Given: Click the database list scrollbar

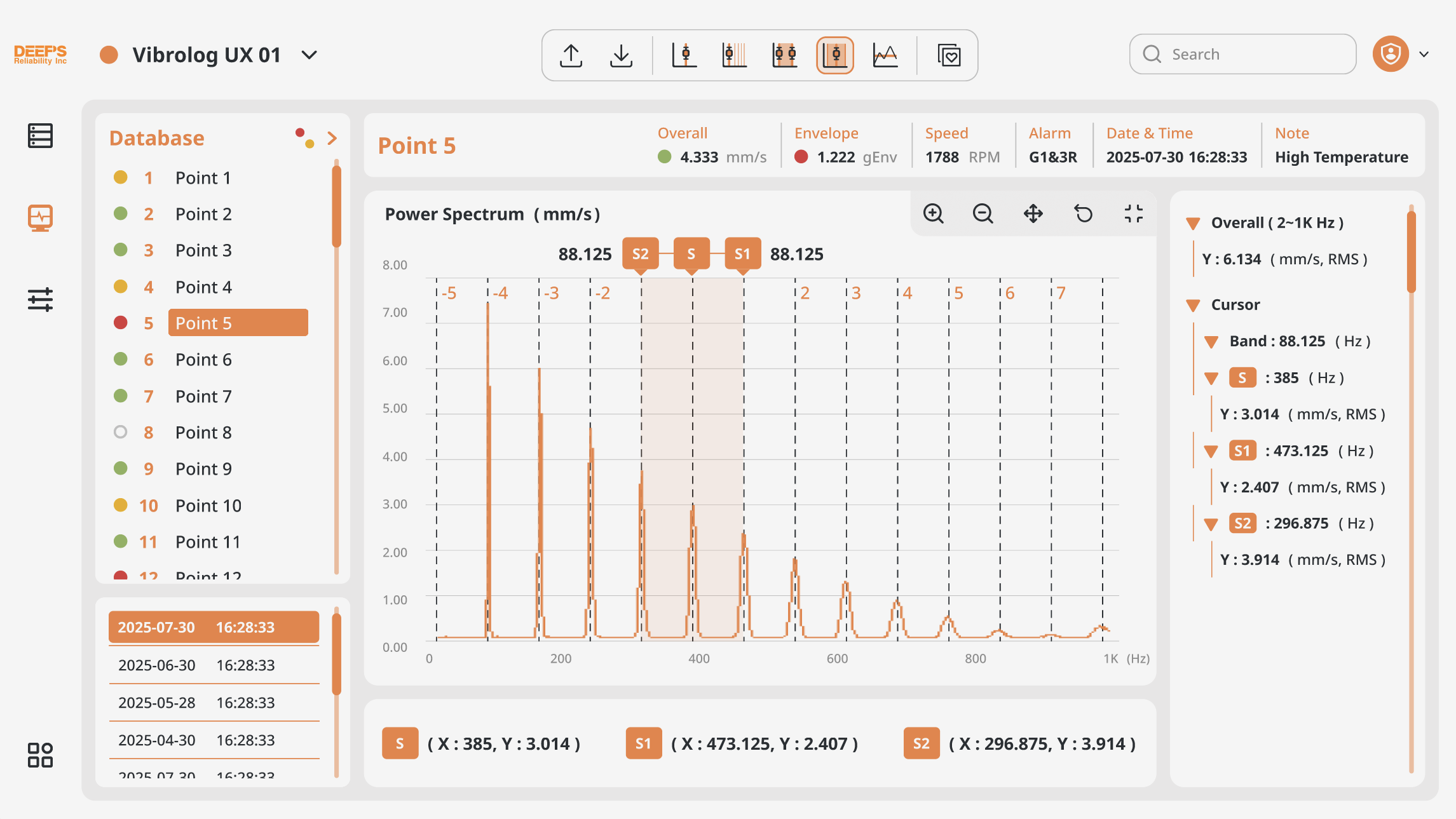Looking at the screenshot, I should click(336, 206).
